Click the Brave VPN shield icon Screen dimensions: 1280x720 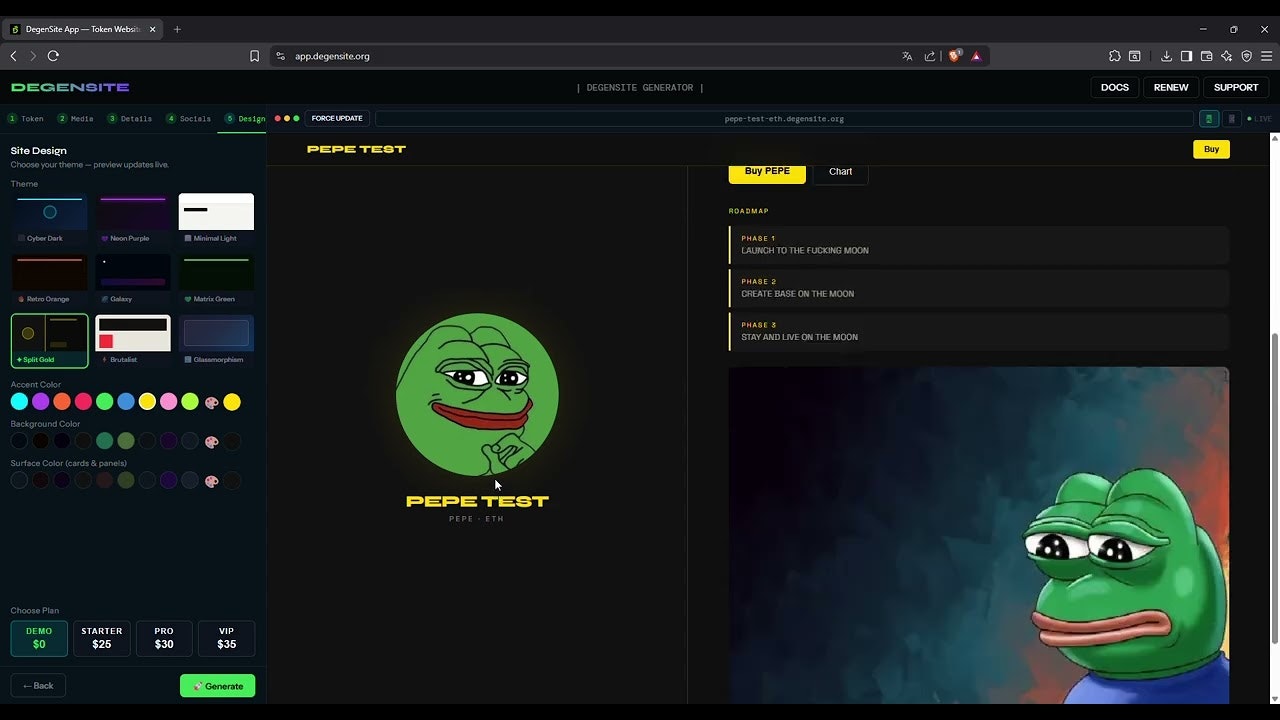coord(1246,56)
